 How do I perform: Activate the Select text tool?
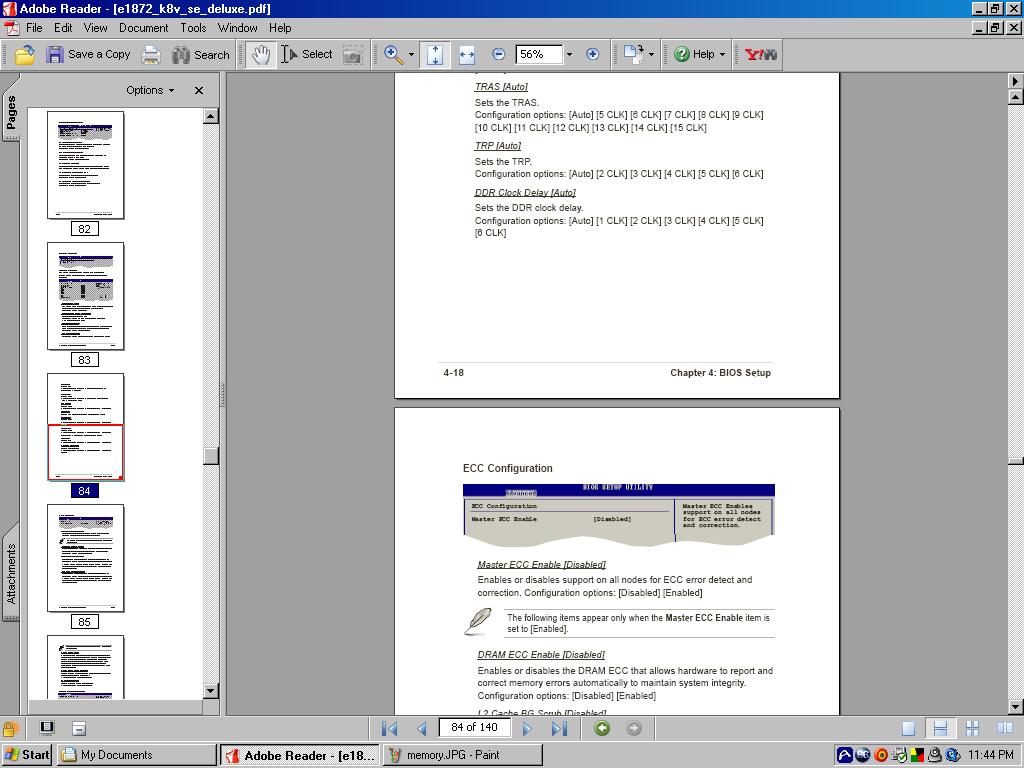coord(307,55)
